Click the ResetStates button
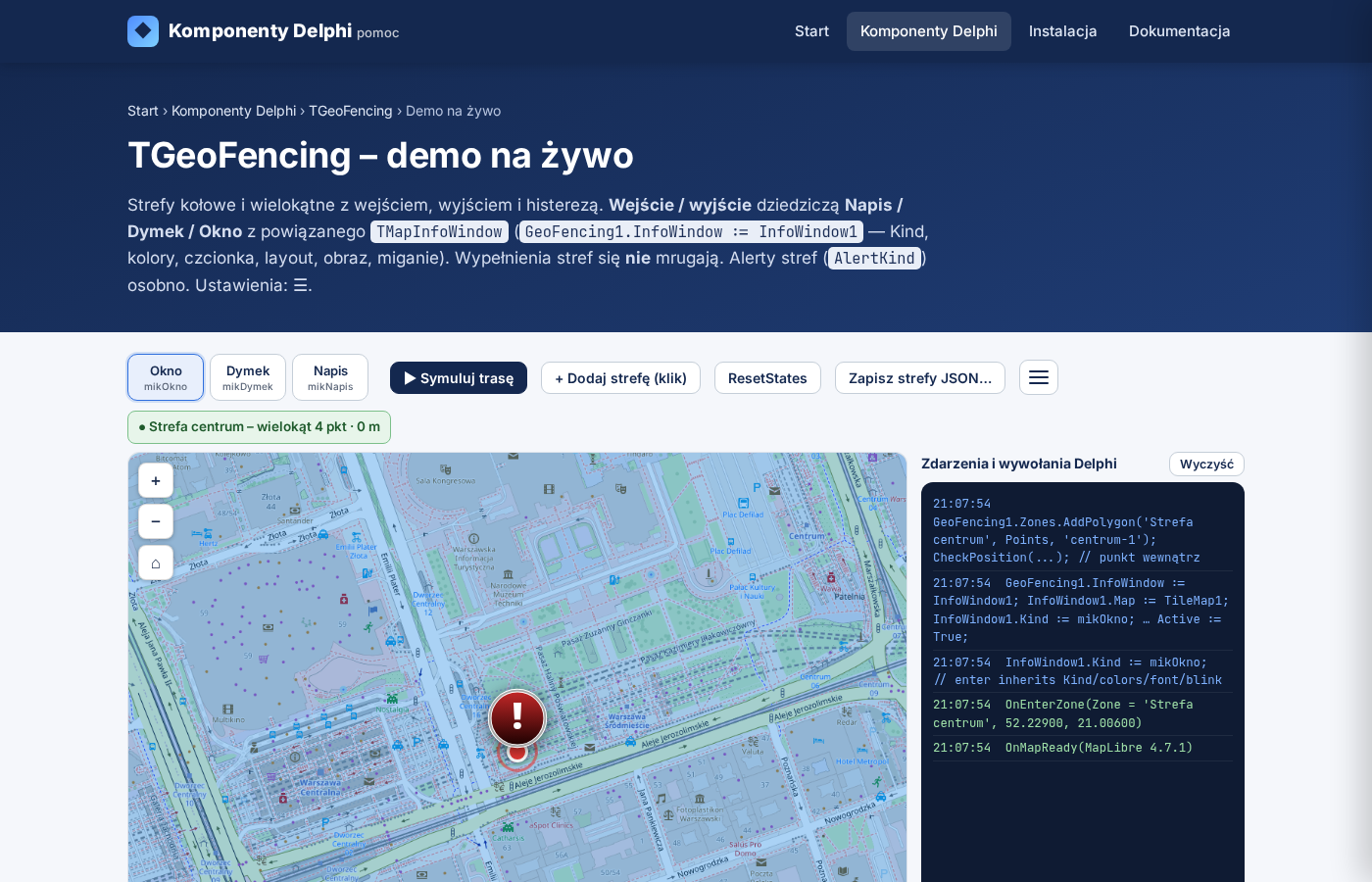1372x882 pixels. point(767,378)
